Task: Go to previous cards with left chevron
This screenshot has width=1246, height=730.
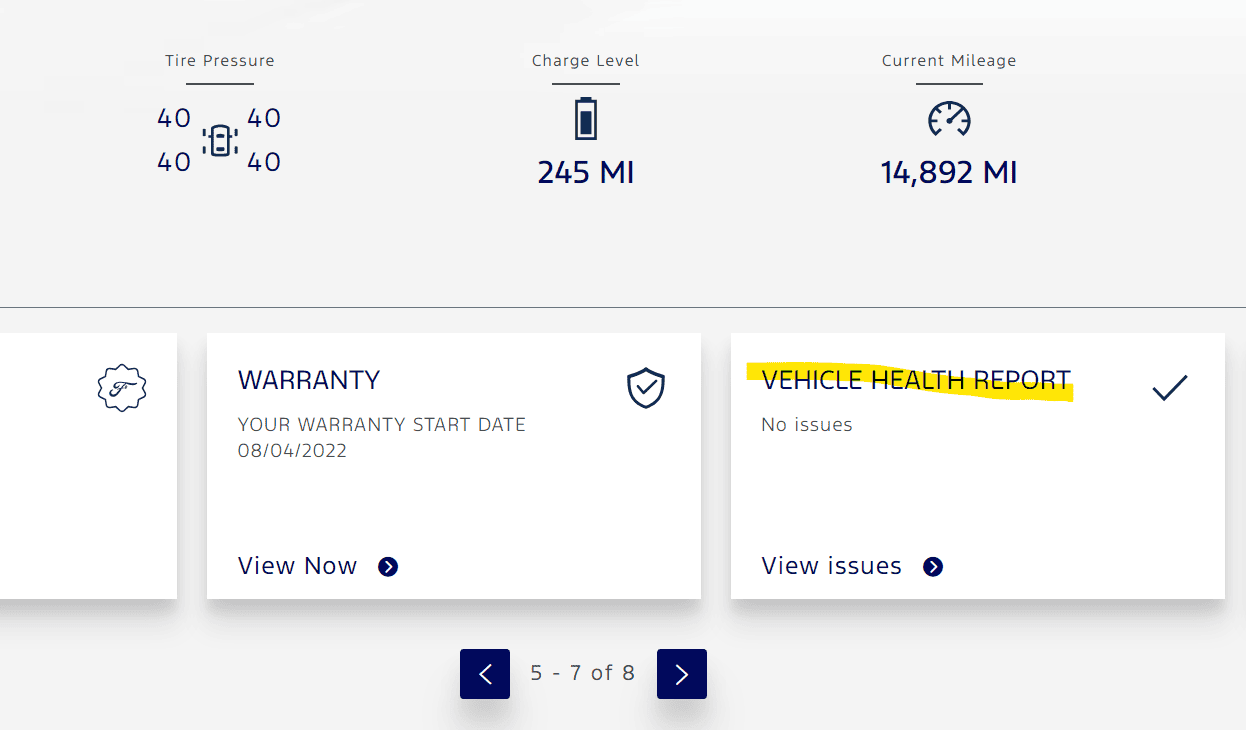Action: point(485,674)
